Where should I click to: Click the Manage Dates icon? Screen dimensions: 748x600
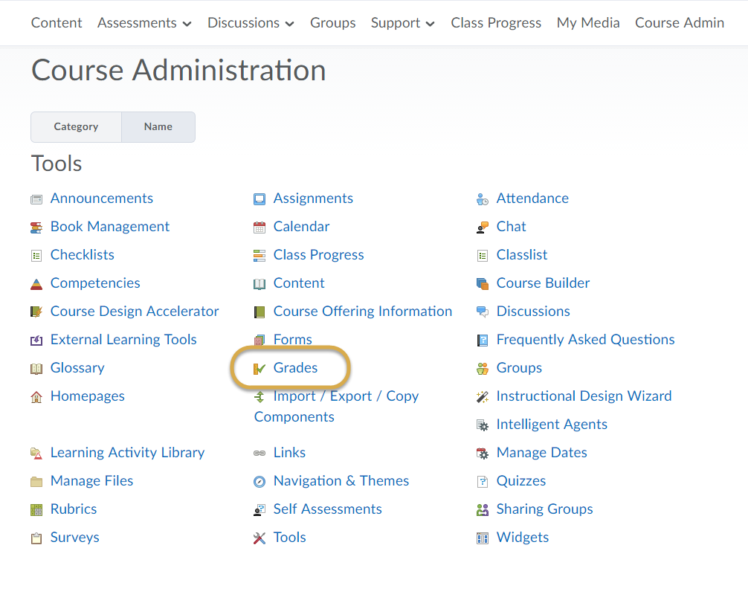(x=482, y=453)
